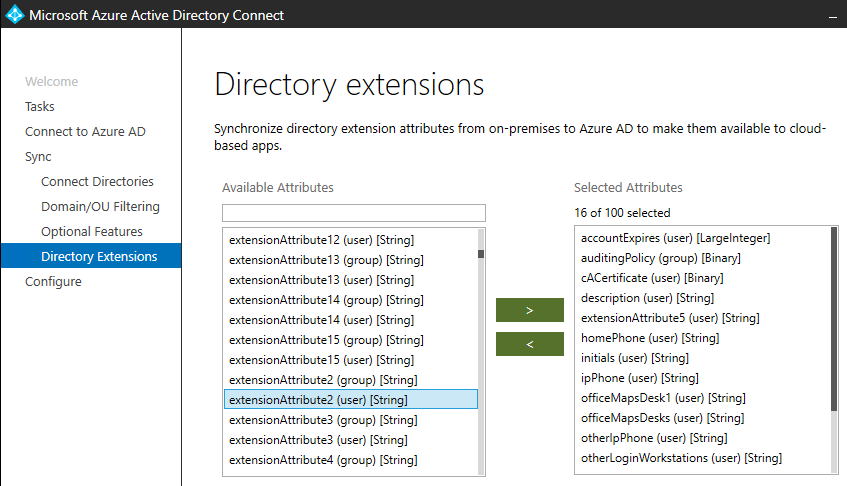Pick extensionAttribute15 (group) [String]
Image resolution: width=847 pixels, height=486 pixels.
pos(351,340)
